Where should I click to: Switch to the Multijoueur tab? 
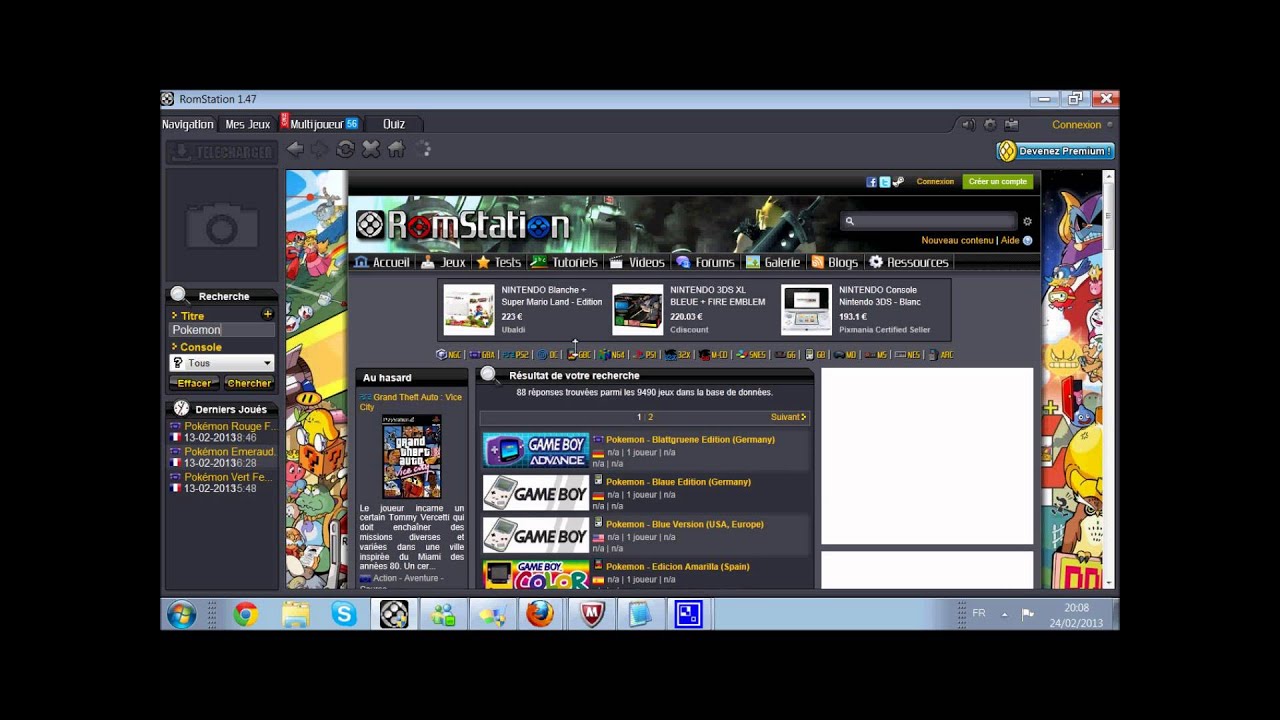[x=320, y=124]
